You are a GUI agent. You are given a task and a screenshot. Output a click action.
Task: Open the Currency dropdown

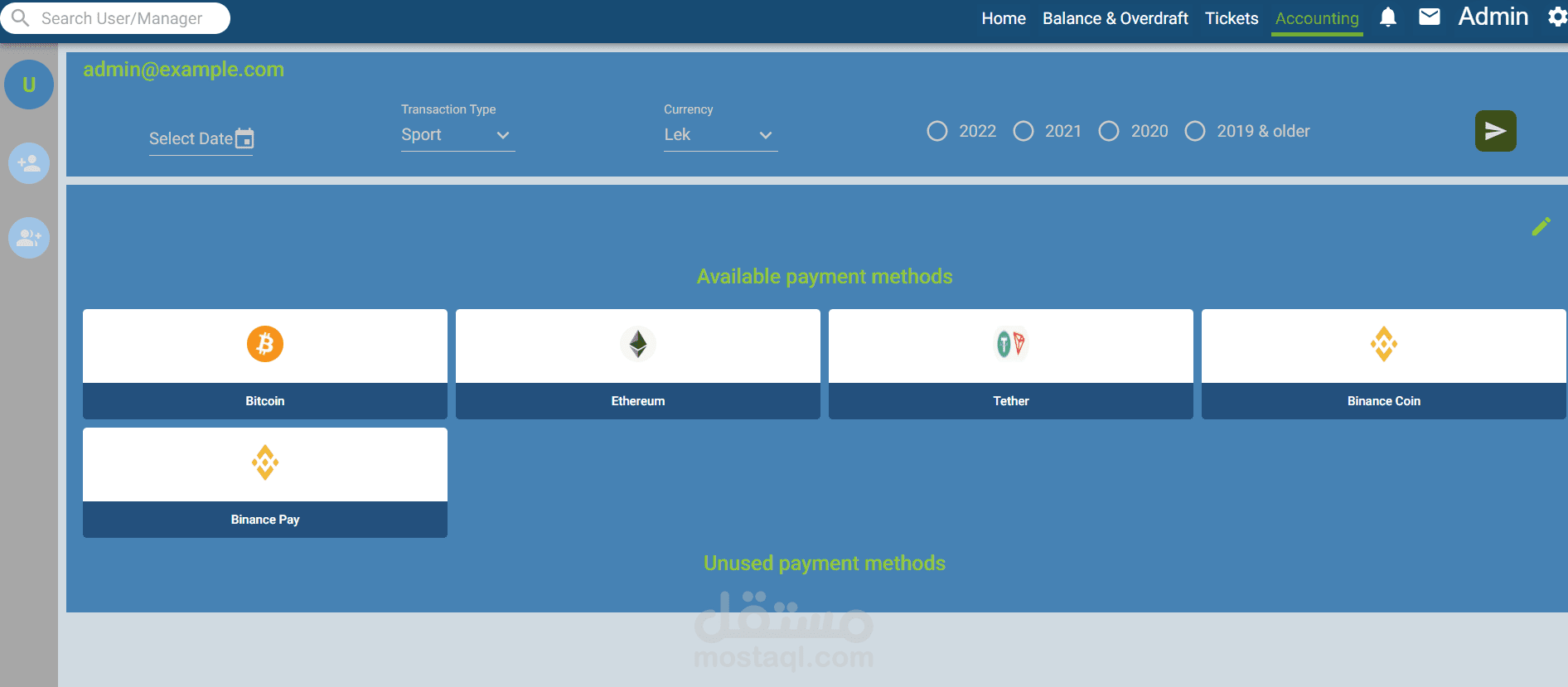coord(720,135)
